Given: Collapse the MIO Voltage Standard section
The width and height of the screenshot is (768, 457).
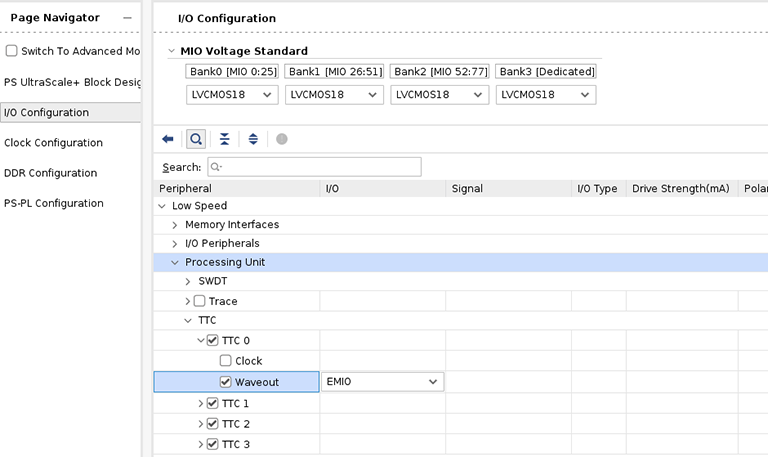Looking at the screenshot, I should 171,51.
